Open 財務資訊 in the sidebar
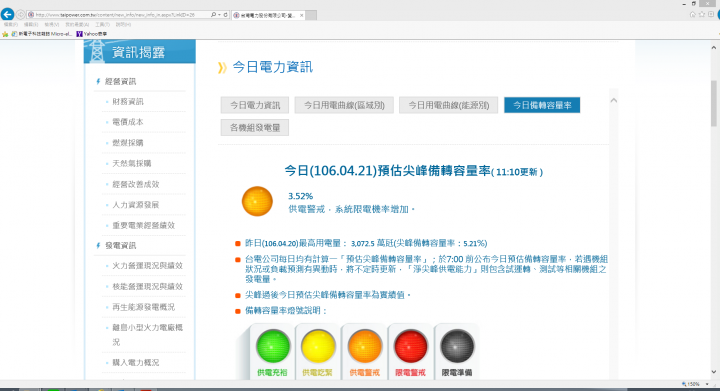This screenshot has width=720, height=391. (128, 102)
